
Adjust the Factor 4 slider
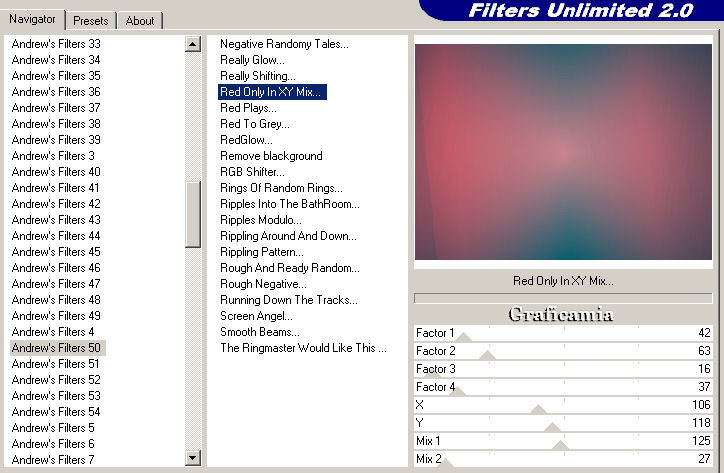click(x=563, y=387)
